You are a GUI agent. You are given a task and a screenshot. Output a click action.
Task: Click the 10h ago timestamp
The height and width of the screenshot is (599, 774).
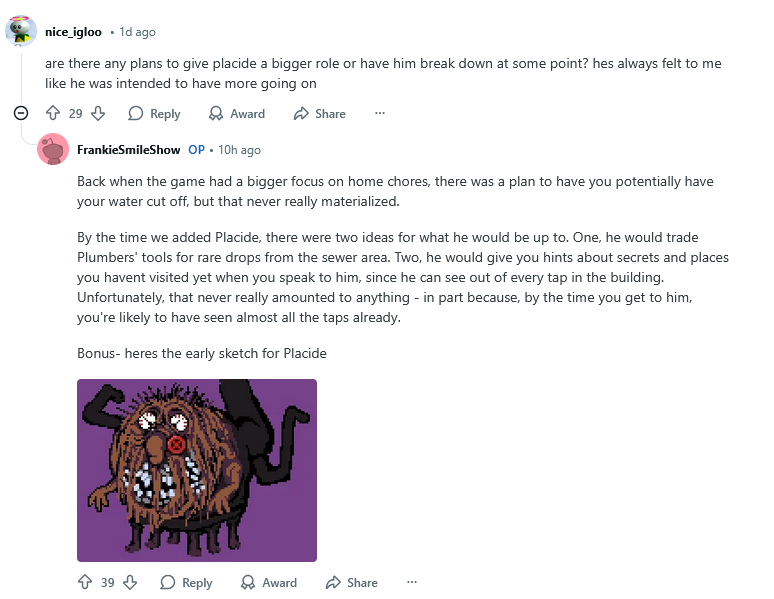(239, 150)
